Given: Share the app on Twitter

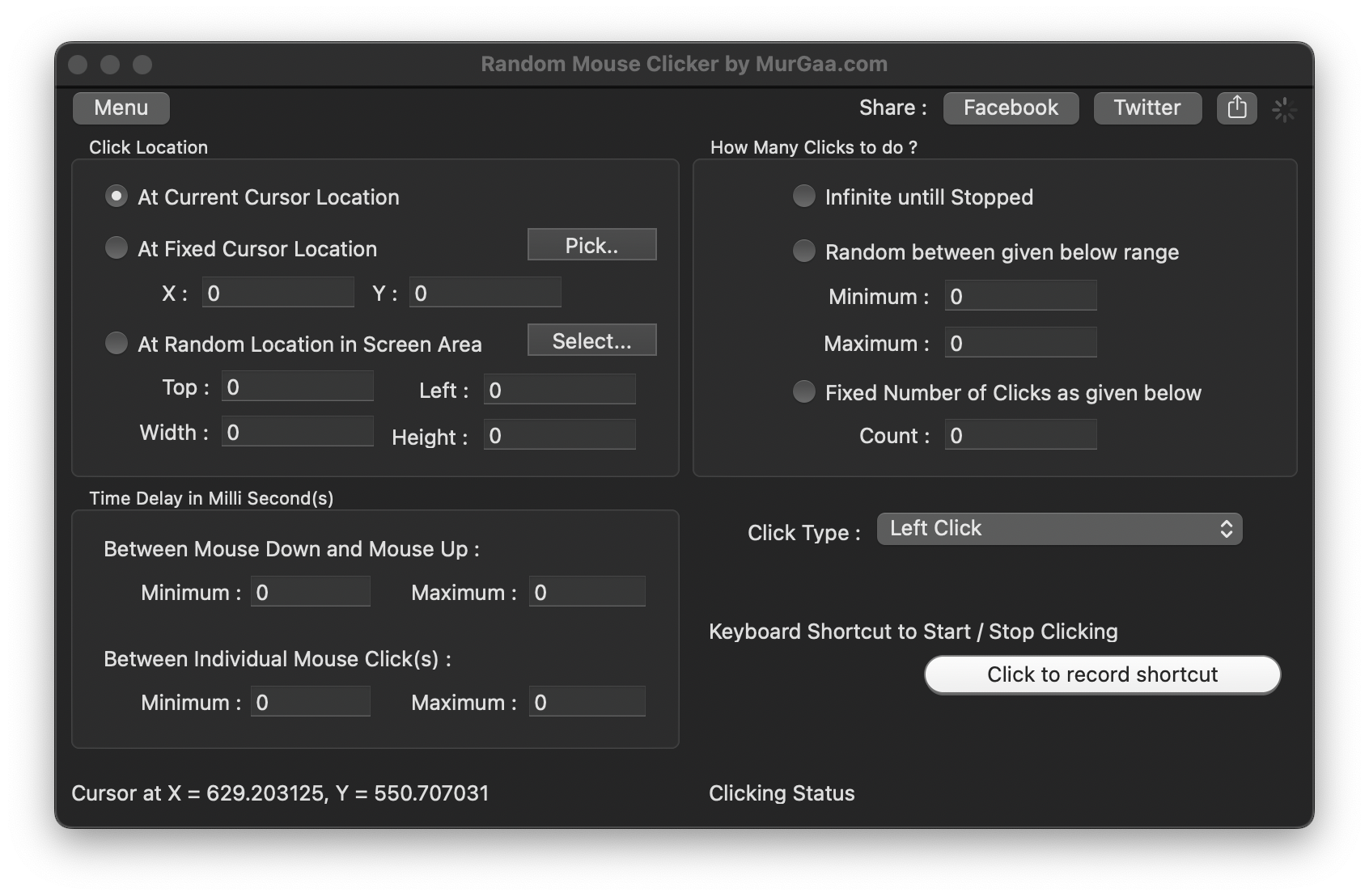Looking at the screenshot, I should 1147,108.
